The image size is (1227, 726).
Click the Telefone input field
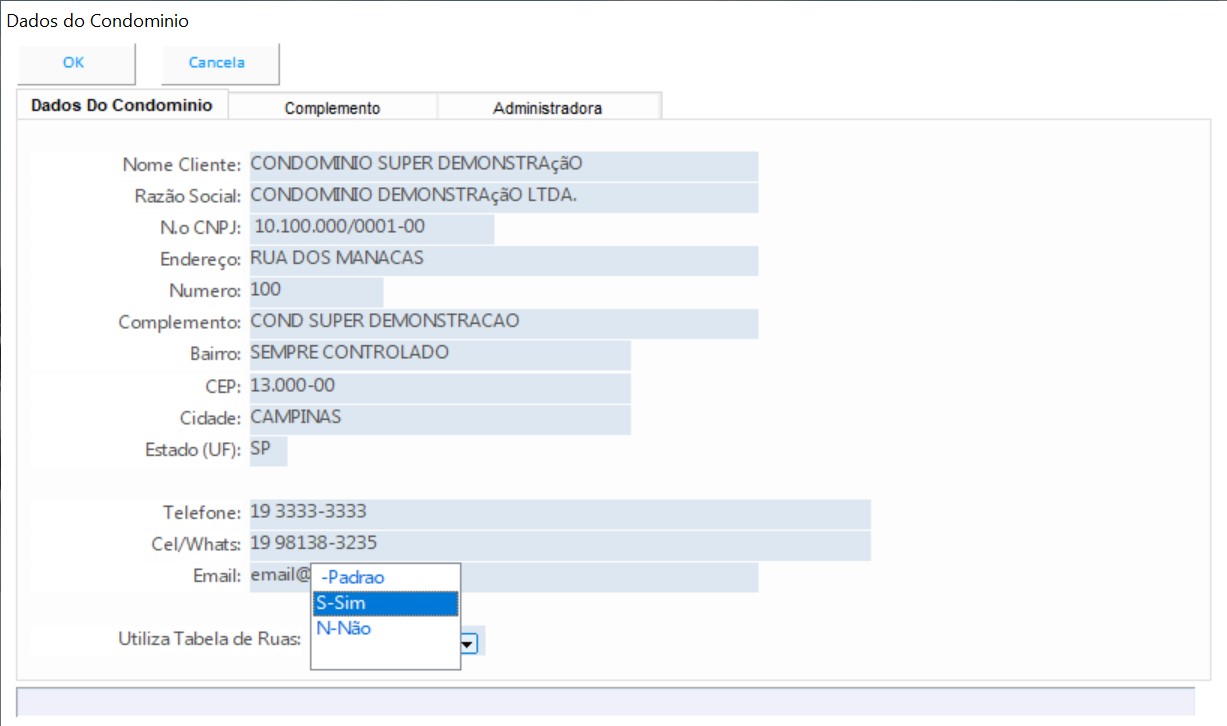point(559,514)
